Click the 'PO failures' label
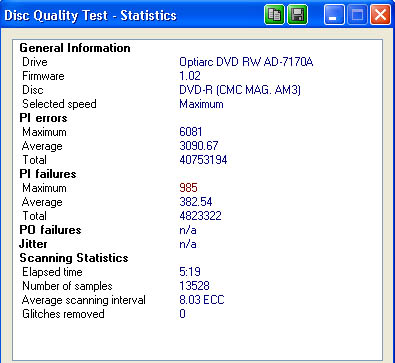This screenshot has height=363, width=395. pyautogui.click(x=50, y=230)
